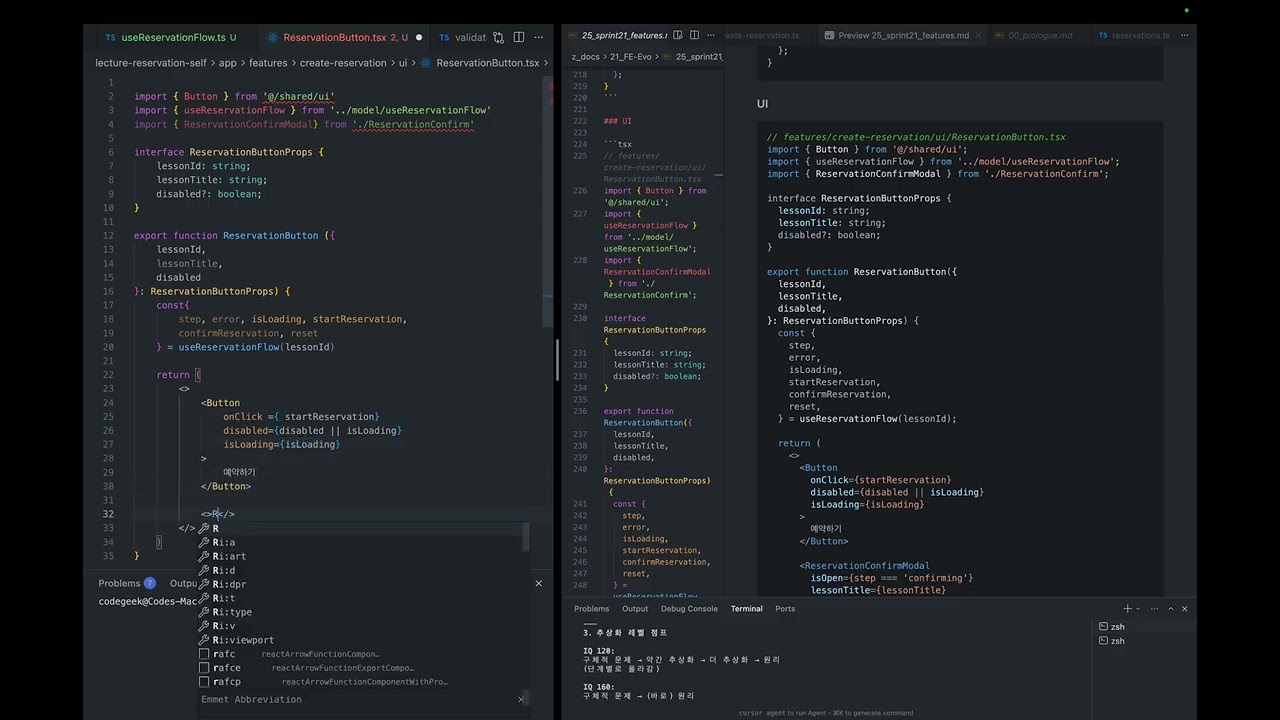Choose the 'Ri:viewport' suggestion
Image resolution: width=1280 pixels, height=720 pixels.
360,640
